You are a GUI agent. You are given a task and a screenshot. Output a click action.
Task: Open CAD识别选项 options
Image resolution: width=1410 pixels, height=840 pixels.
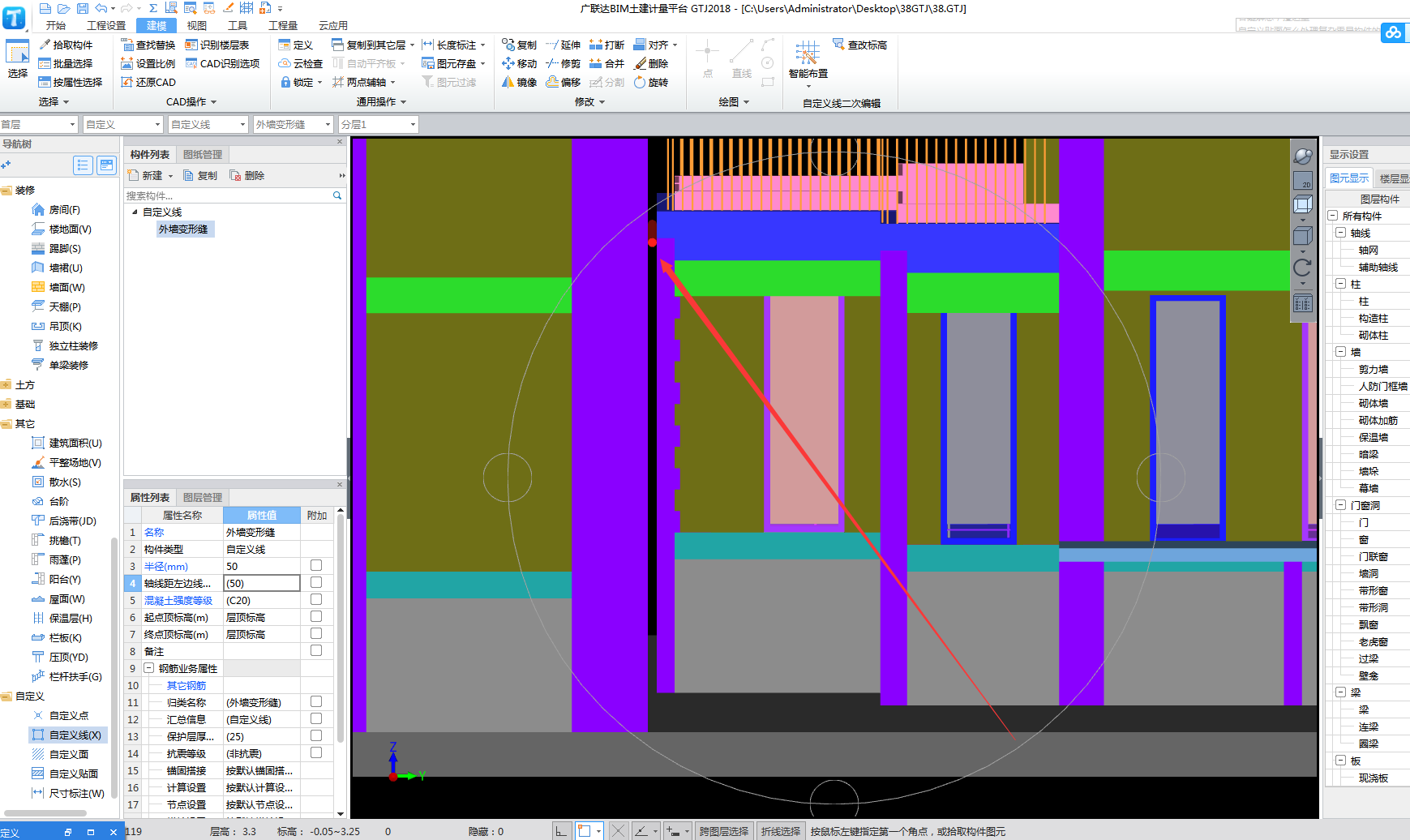click(223, 63)
